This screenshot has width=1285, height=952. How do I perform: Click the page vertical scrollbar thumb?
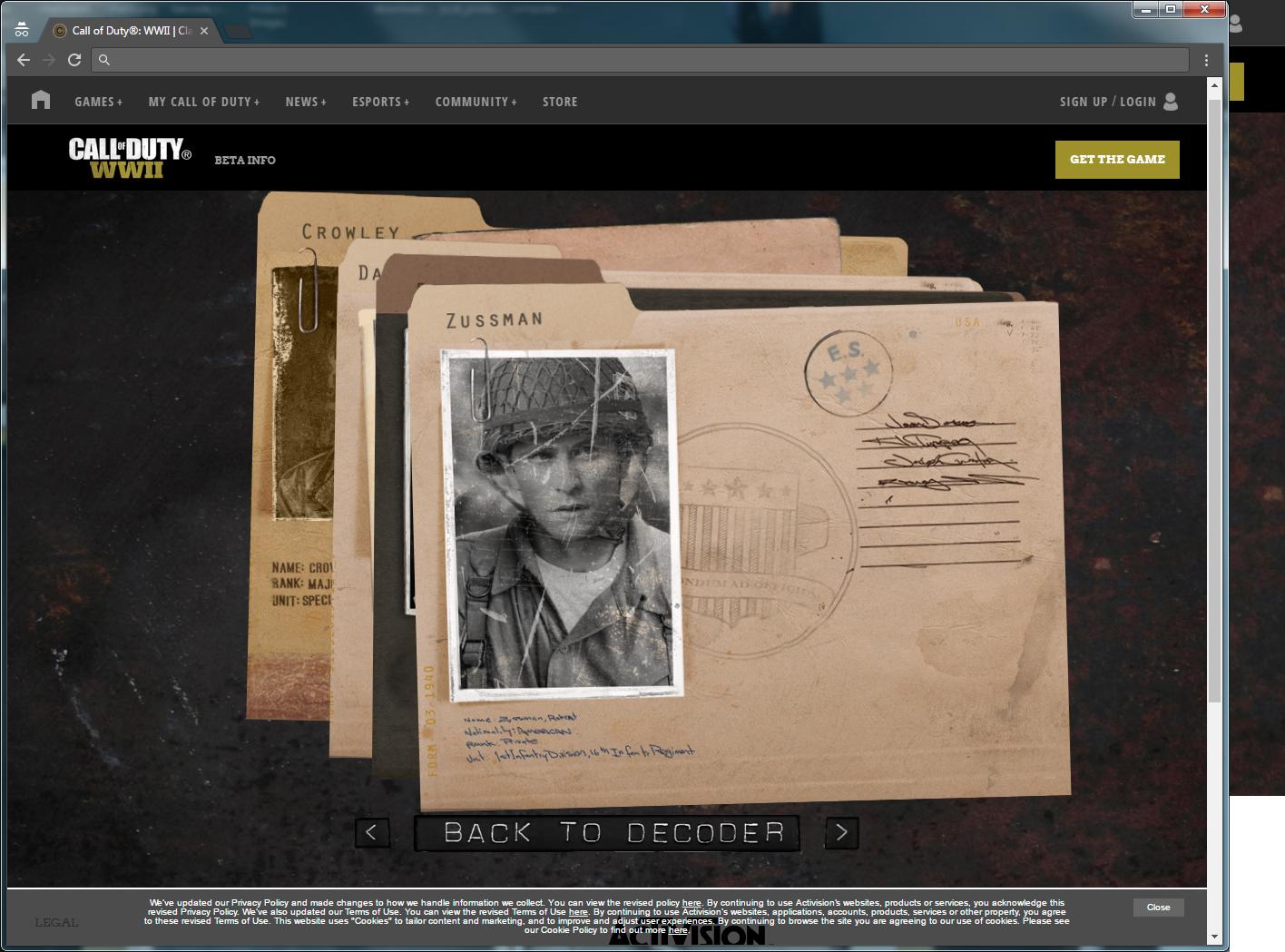(1214, 399)
